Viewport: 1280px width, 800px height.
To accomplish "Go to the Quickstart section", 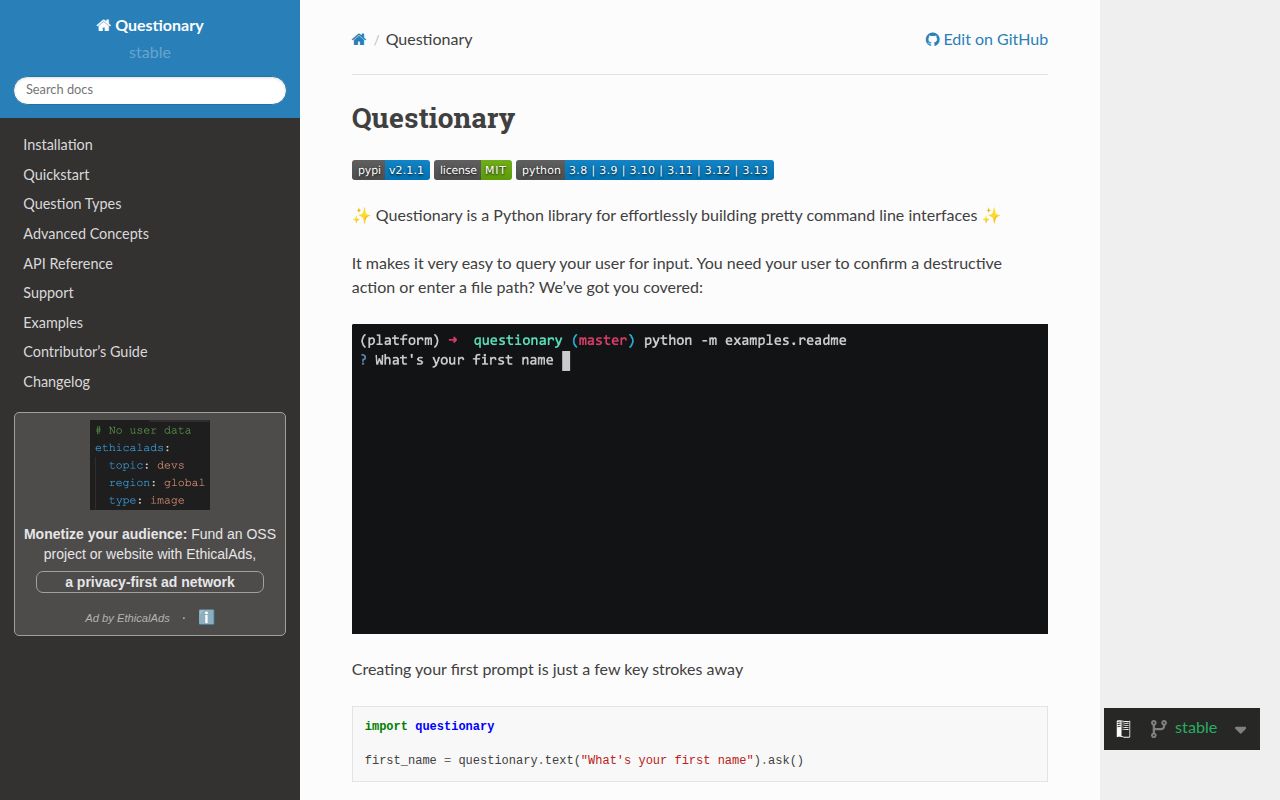I will point(56,175).
